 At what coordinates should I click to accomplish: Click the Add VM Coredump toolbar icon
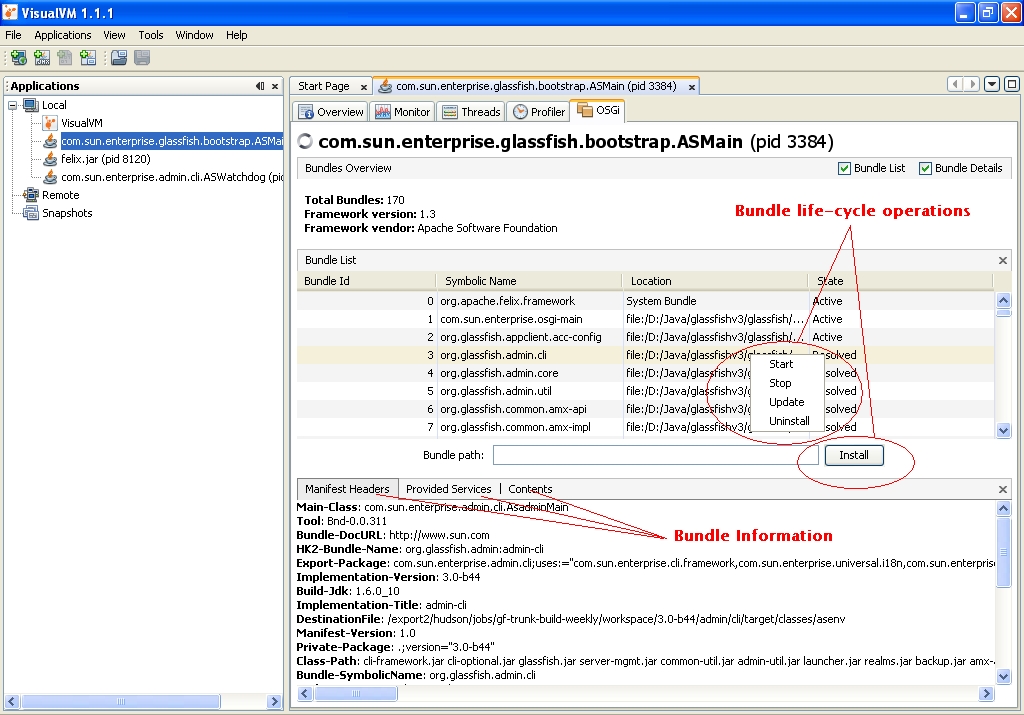(65, 58)
